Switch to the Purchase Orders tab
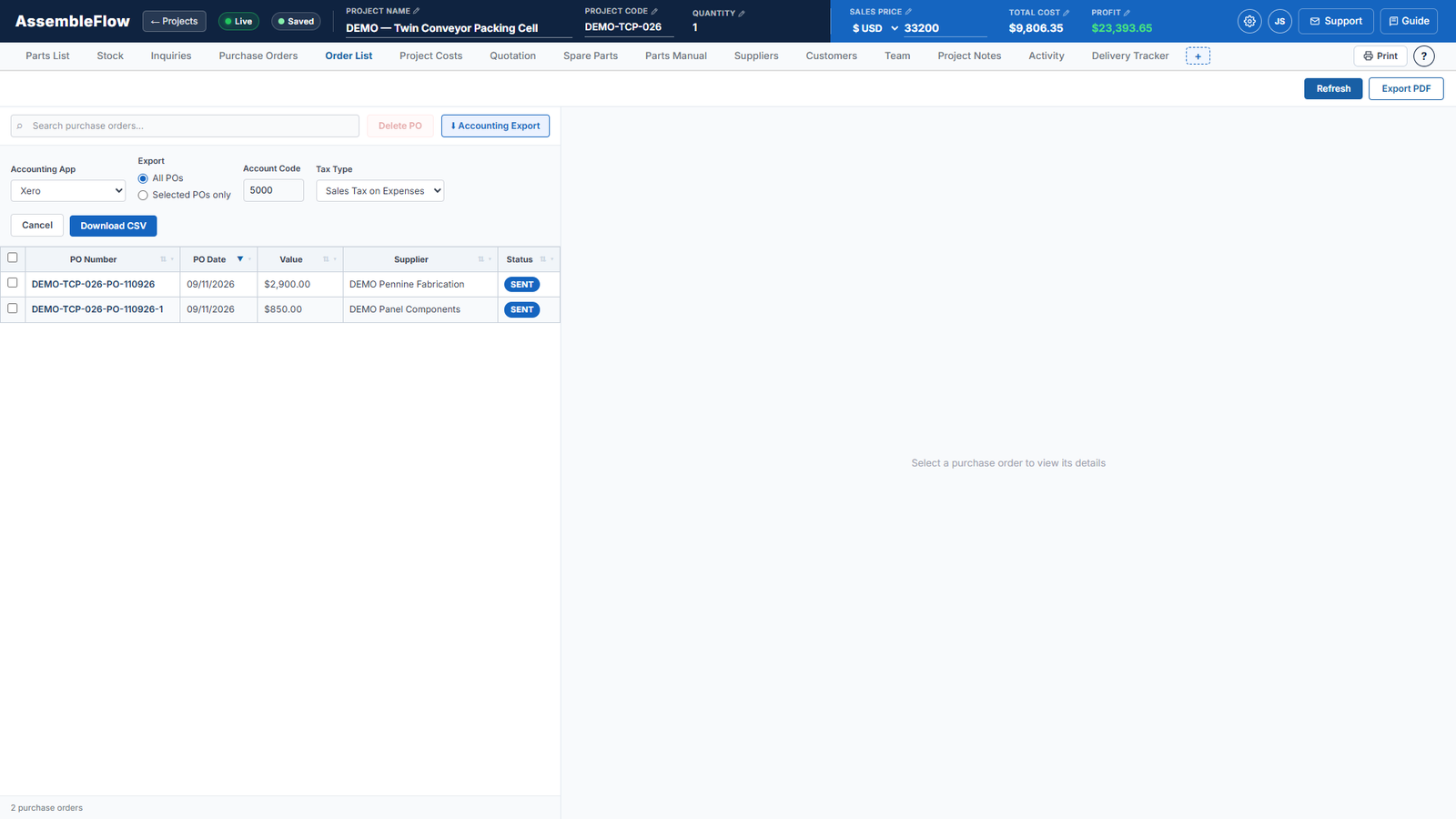This screenshot has width=1456, height=819. [x=258, y=56]
